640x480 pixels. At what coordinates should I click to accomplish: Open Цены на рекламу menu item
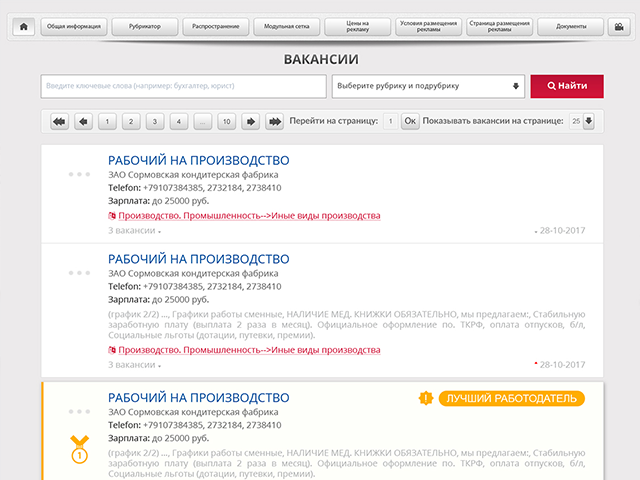tap(358, 27)
